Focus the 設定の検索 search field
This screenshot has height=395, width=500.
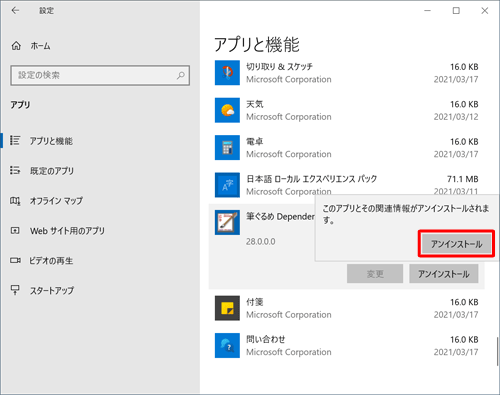coord(100,75)
